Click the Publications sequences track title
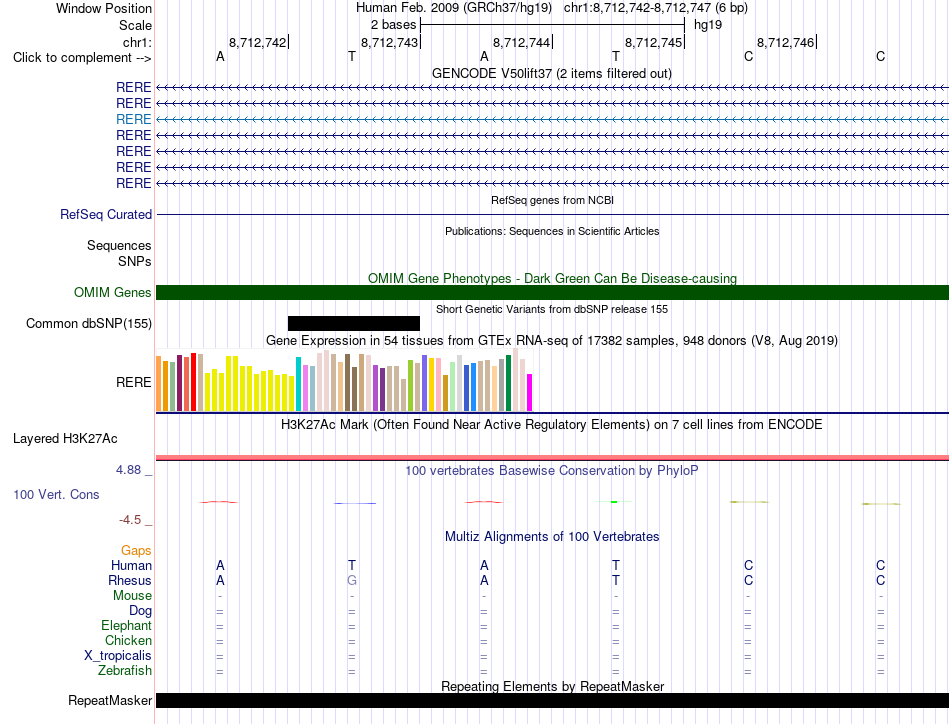Image resolution: width=950 pixels, height=724 pixels. pyautogui.click(x=552, y=231)
